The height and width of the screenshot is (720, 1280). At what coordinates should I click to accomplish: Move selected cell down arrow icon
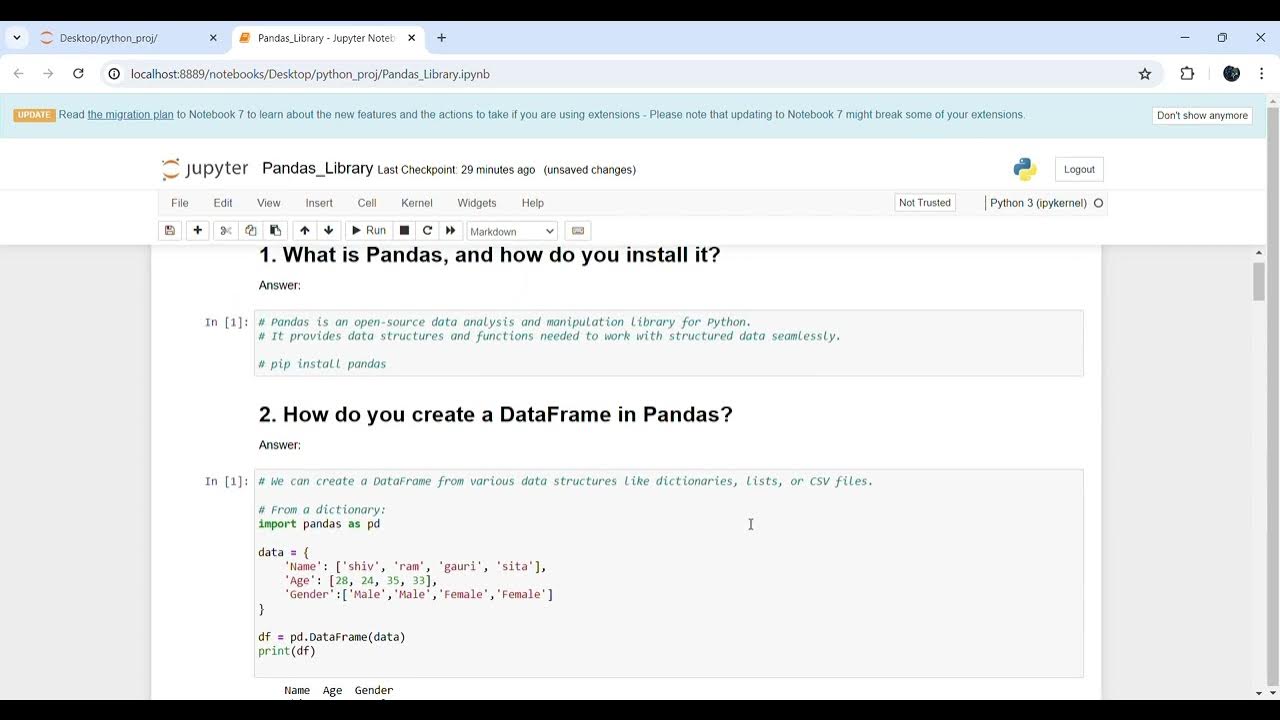(328, 230)
